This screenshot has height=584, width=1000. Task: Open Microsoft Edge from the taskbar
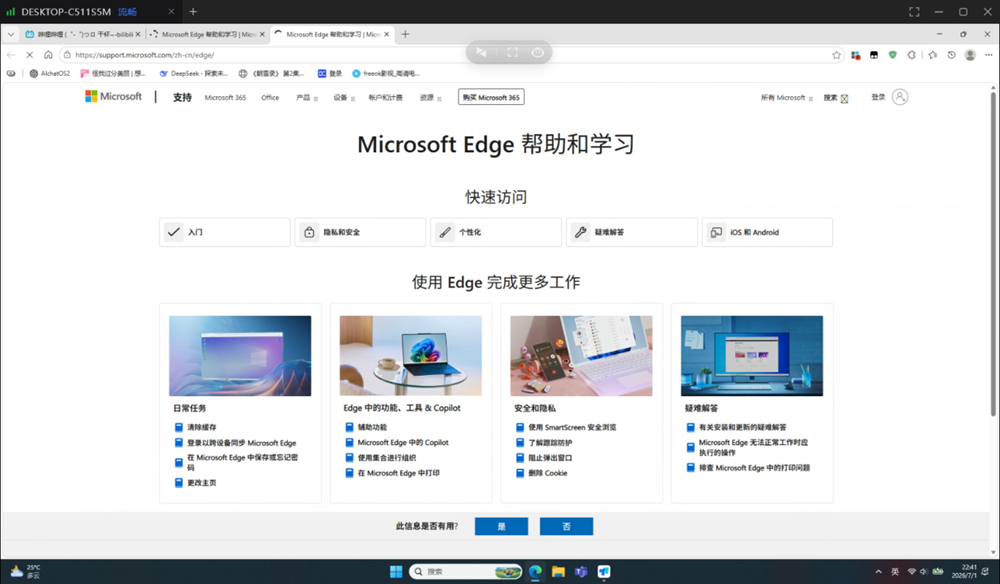535,571
